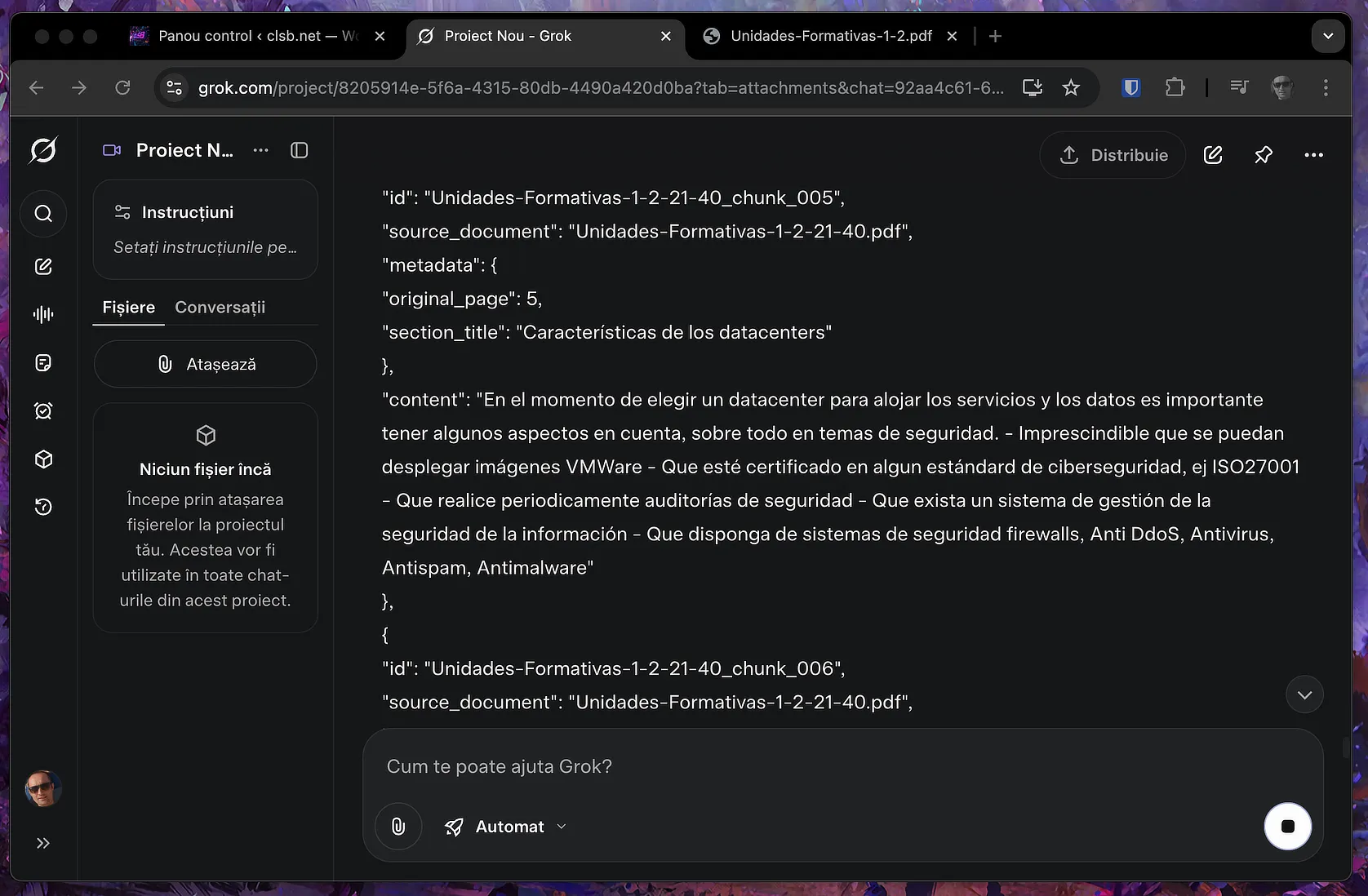Screen dimensions: 1368x896
Task: Click the Distribuie share button
Action: pyautogui.click(x=1113, y=155)
